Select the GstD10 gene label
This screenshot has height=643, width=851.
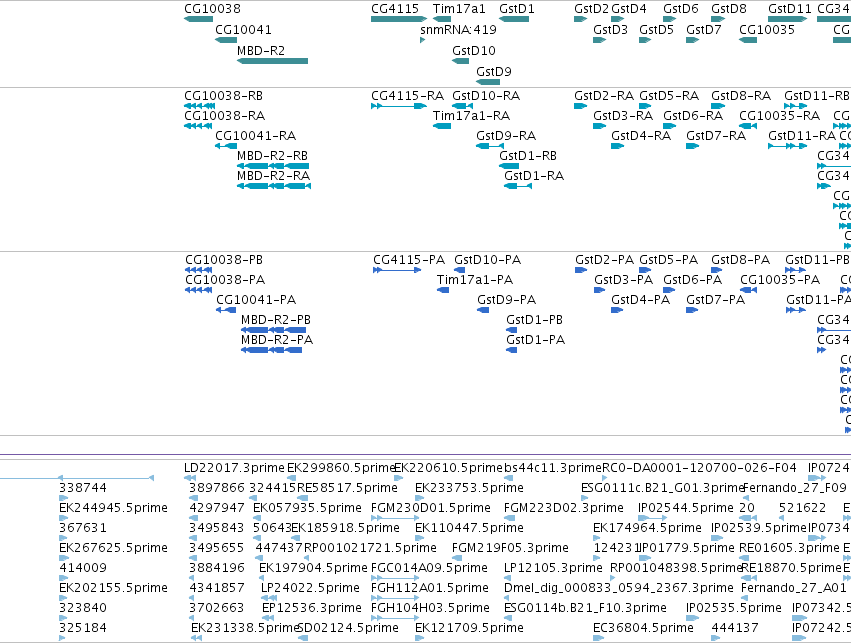tap(474, 51)
